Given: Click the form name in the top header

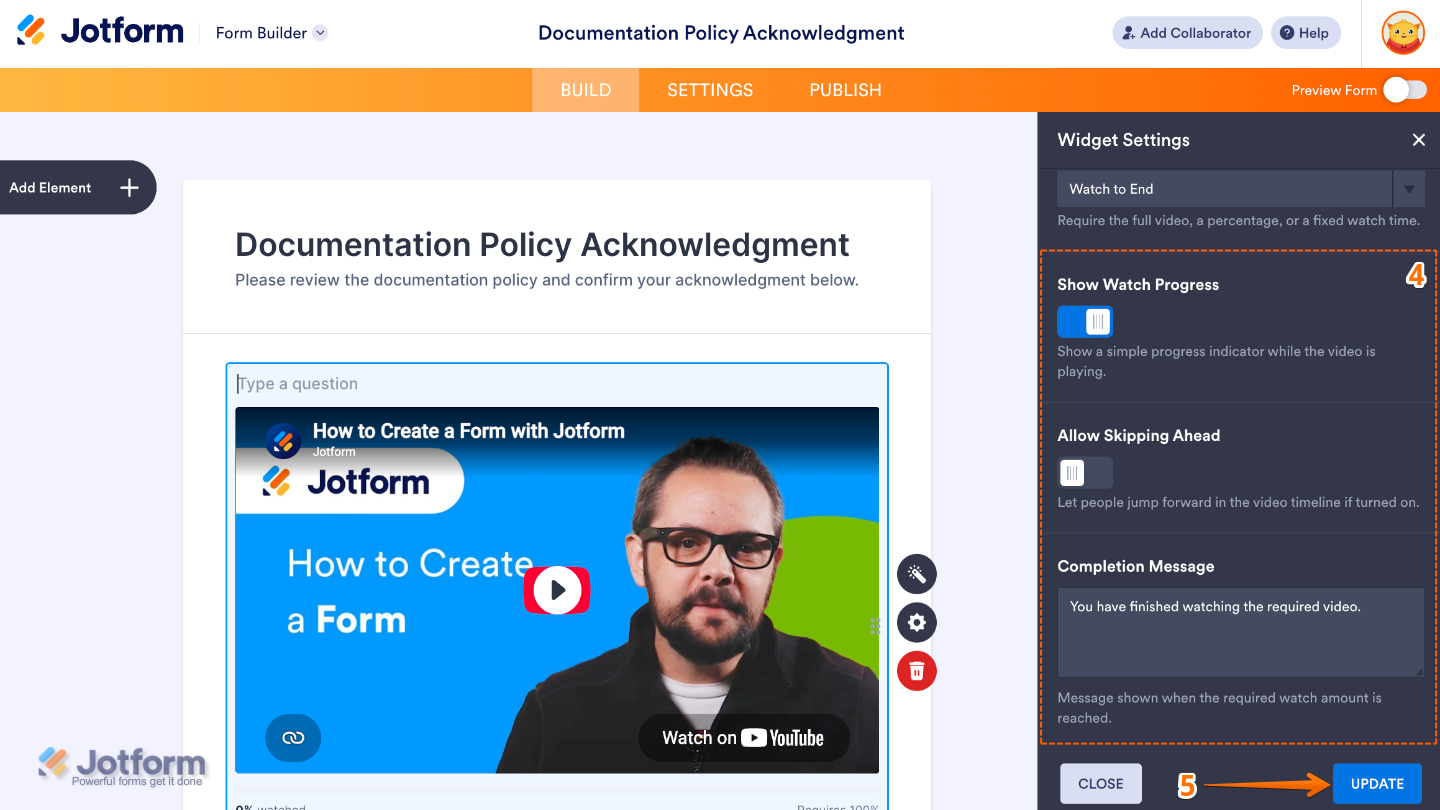Looking at the screenshot, I should point(721,33).
